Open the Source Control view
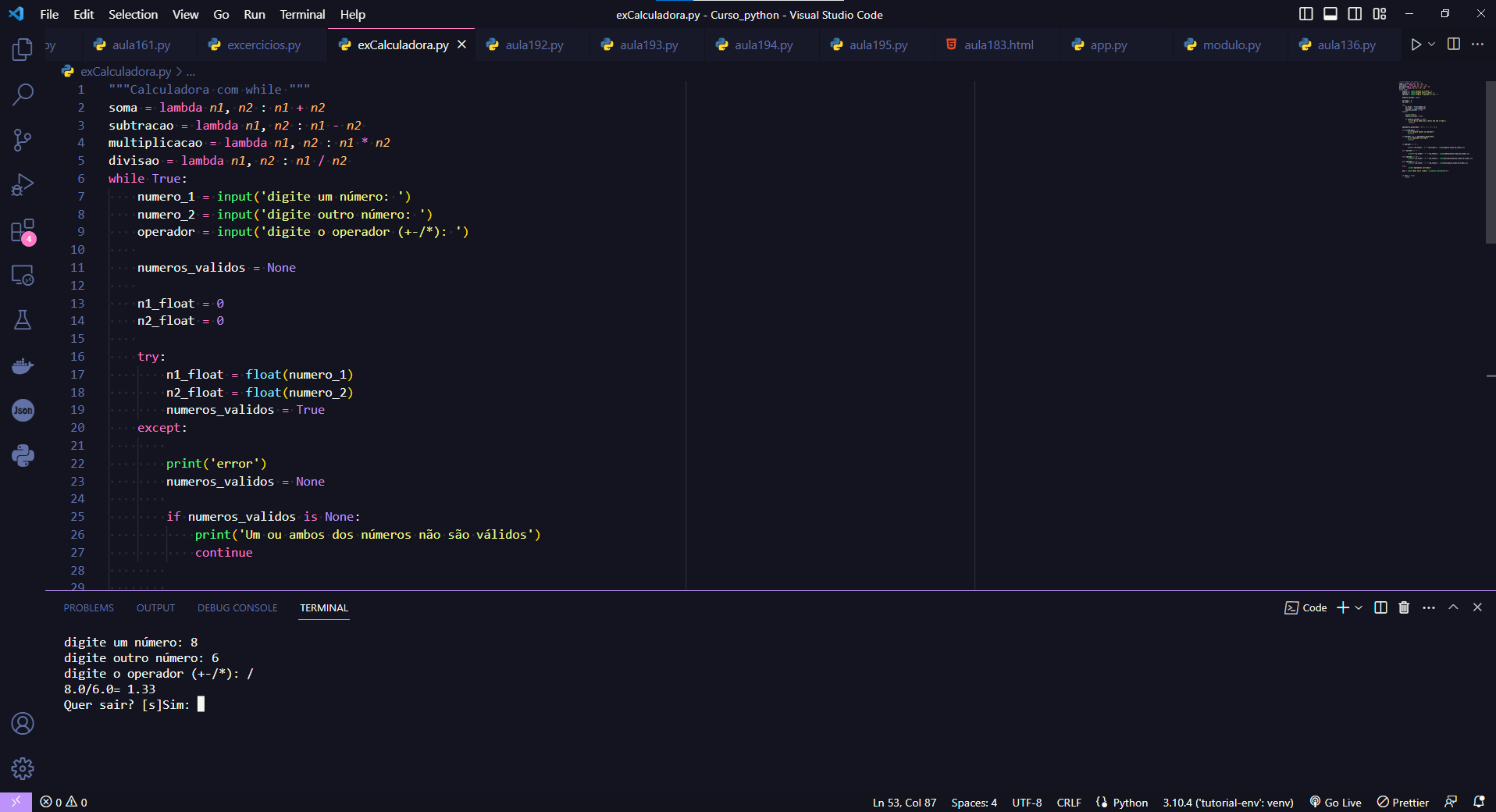 tap(23, 140)
